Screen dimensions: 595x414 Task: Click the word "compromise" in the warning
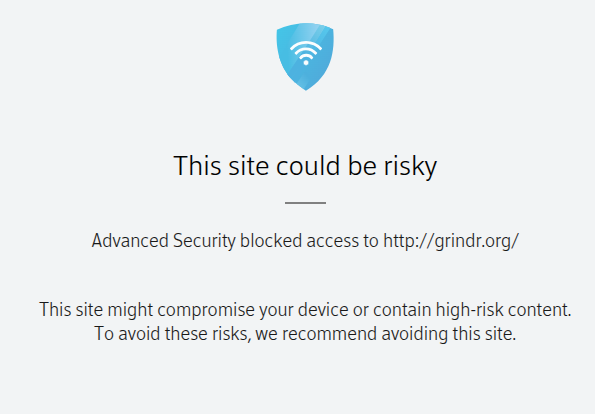tap(206, 310)
